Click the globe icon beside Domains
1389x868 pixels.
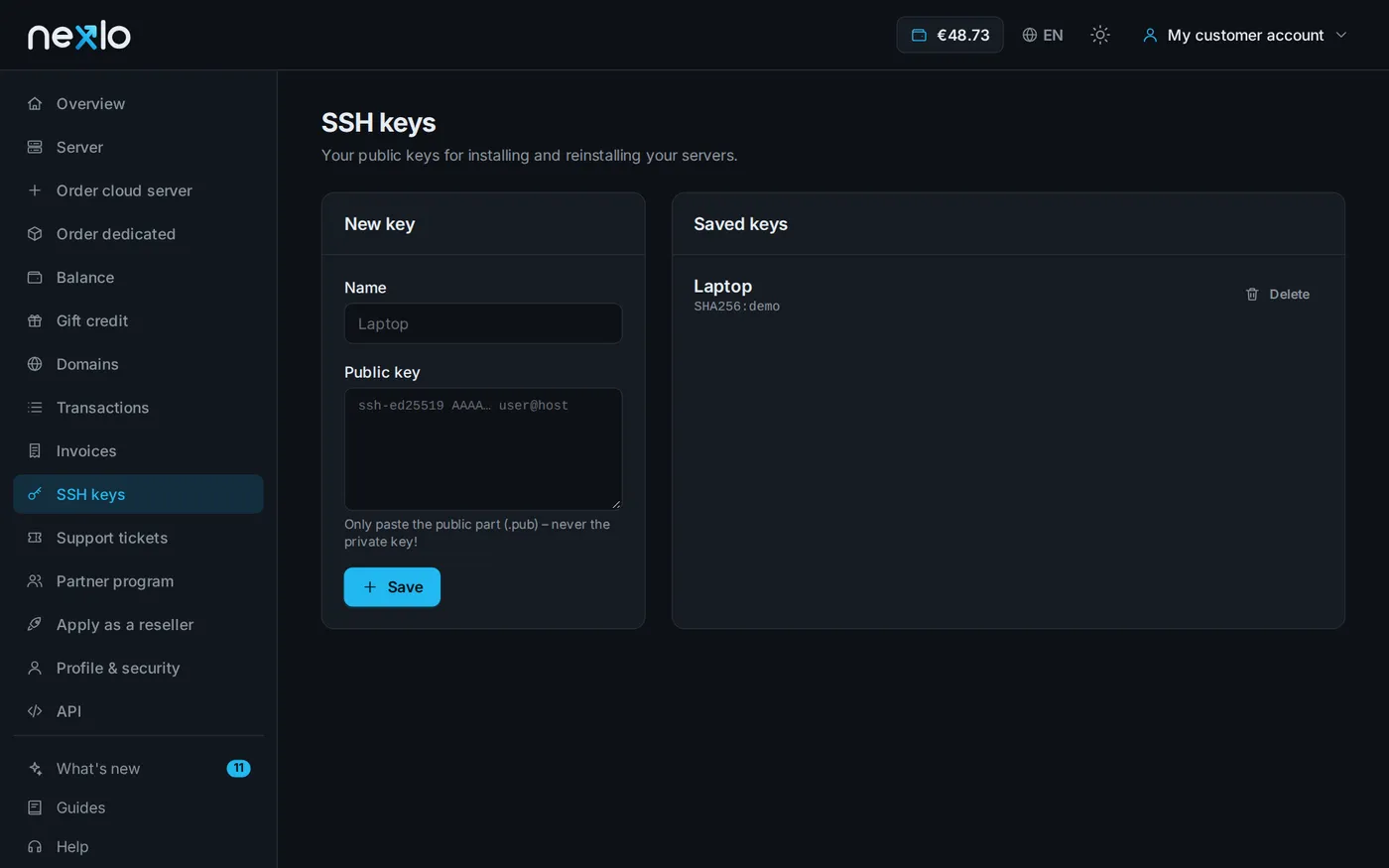[35, 364]
